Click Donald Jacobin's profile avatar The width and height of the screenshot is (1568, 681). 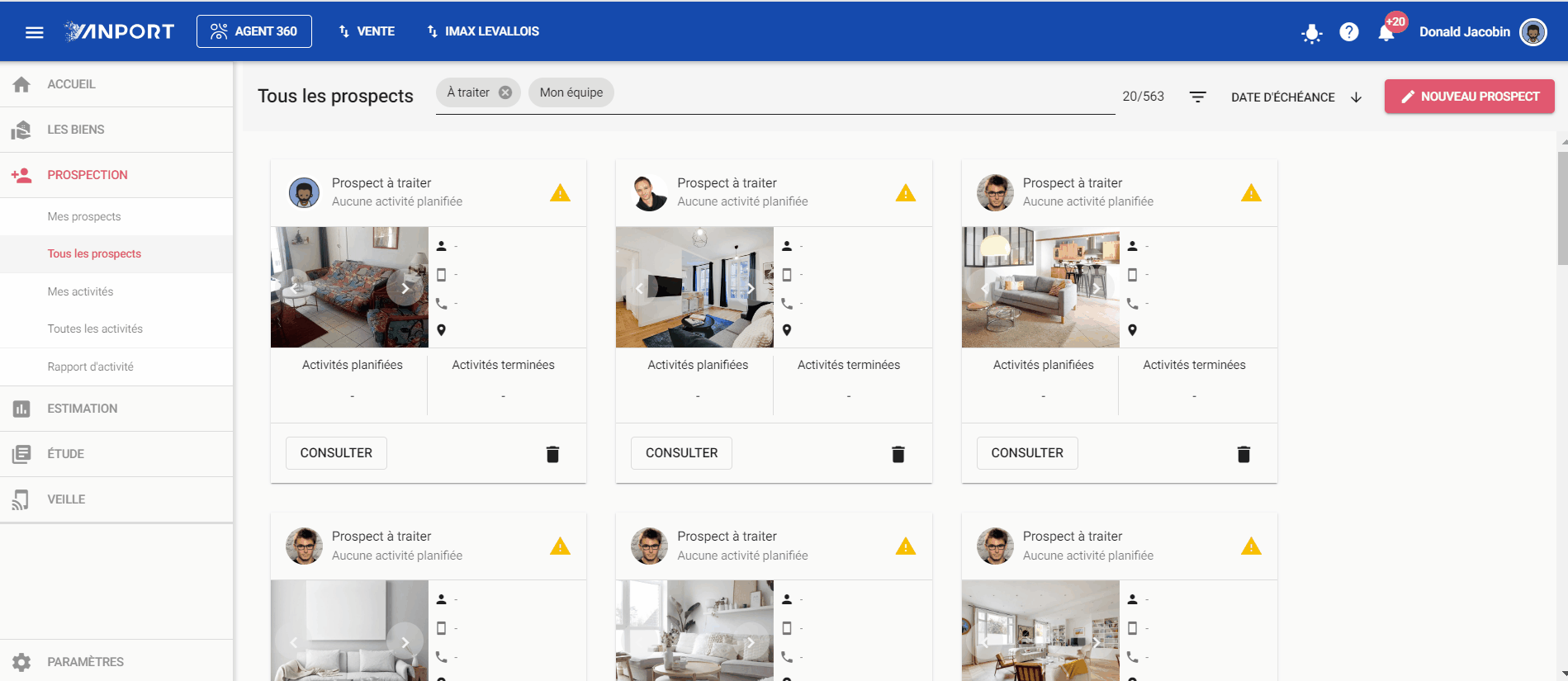(1533, 32)
